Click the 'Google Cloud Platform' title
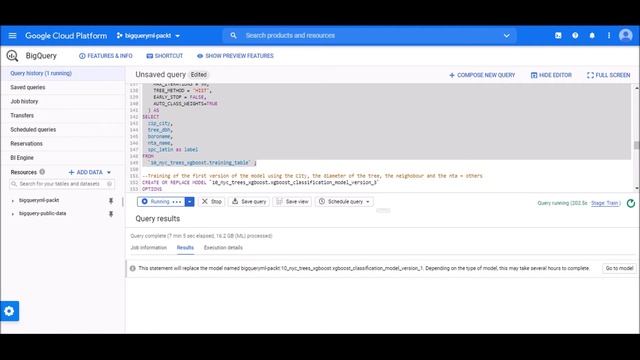The height and width of the screenshot is (360, 640). (66, 36)
